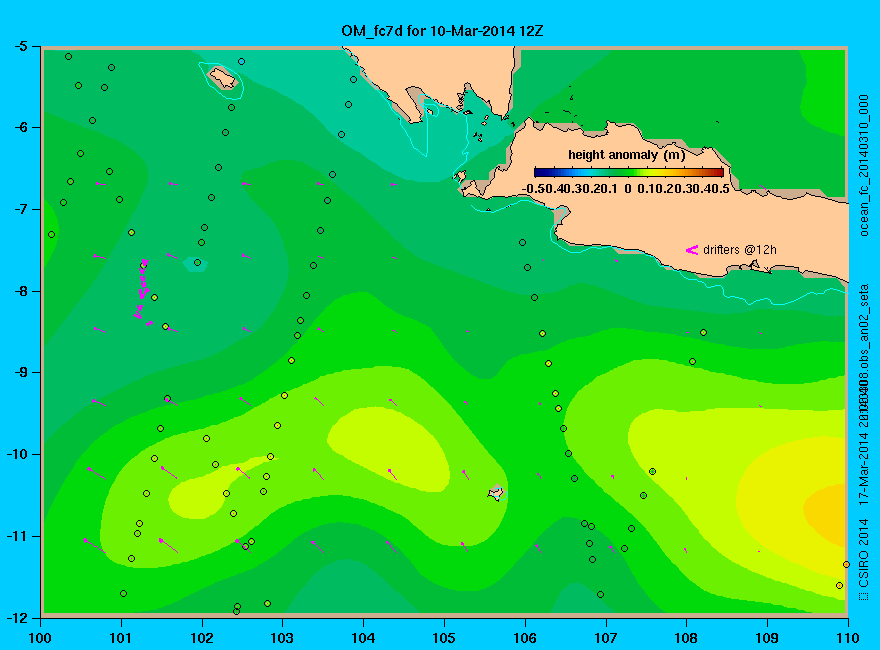Click the '17-Mar-2014' date text on the right margin
This screenshot has height=650, width=880.
tap(864, 468)
